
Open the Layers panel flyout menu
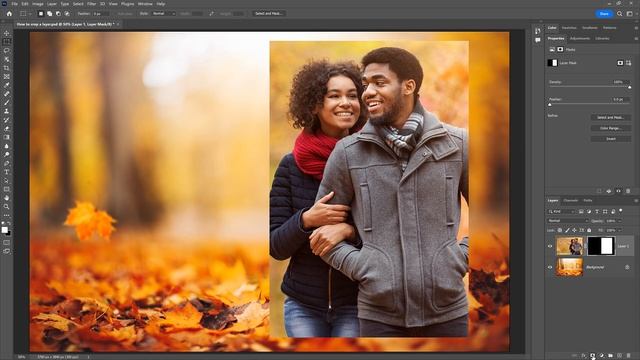[636, 201]
